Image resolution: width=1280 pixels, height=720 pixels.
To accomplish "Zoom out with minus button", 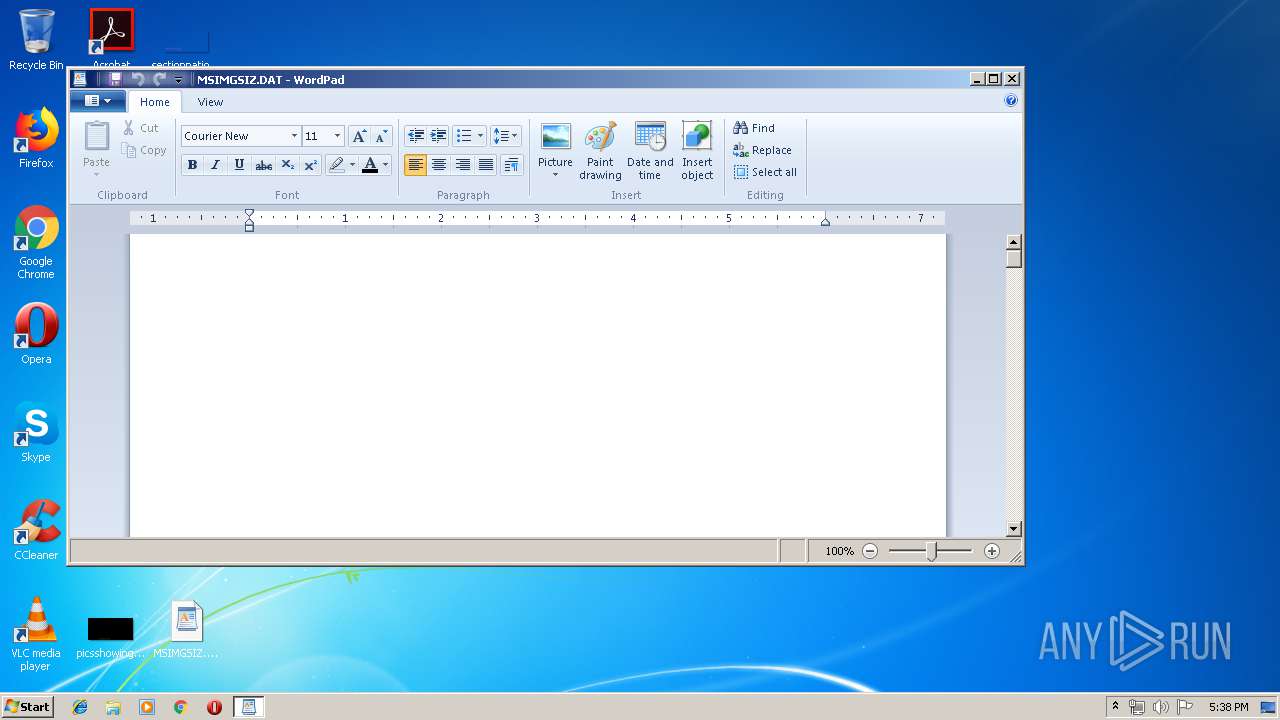I will 870,551.
